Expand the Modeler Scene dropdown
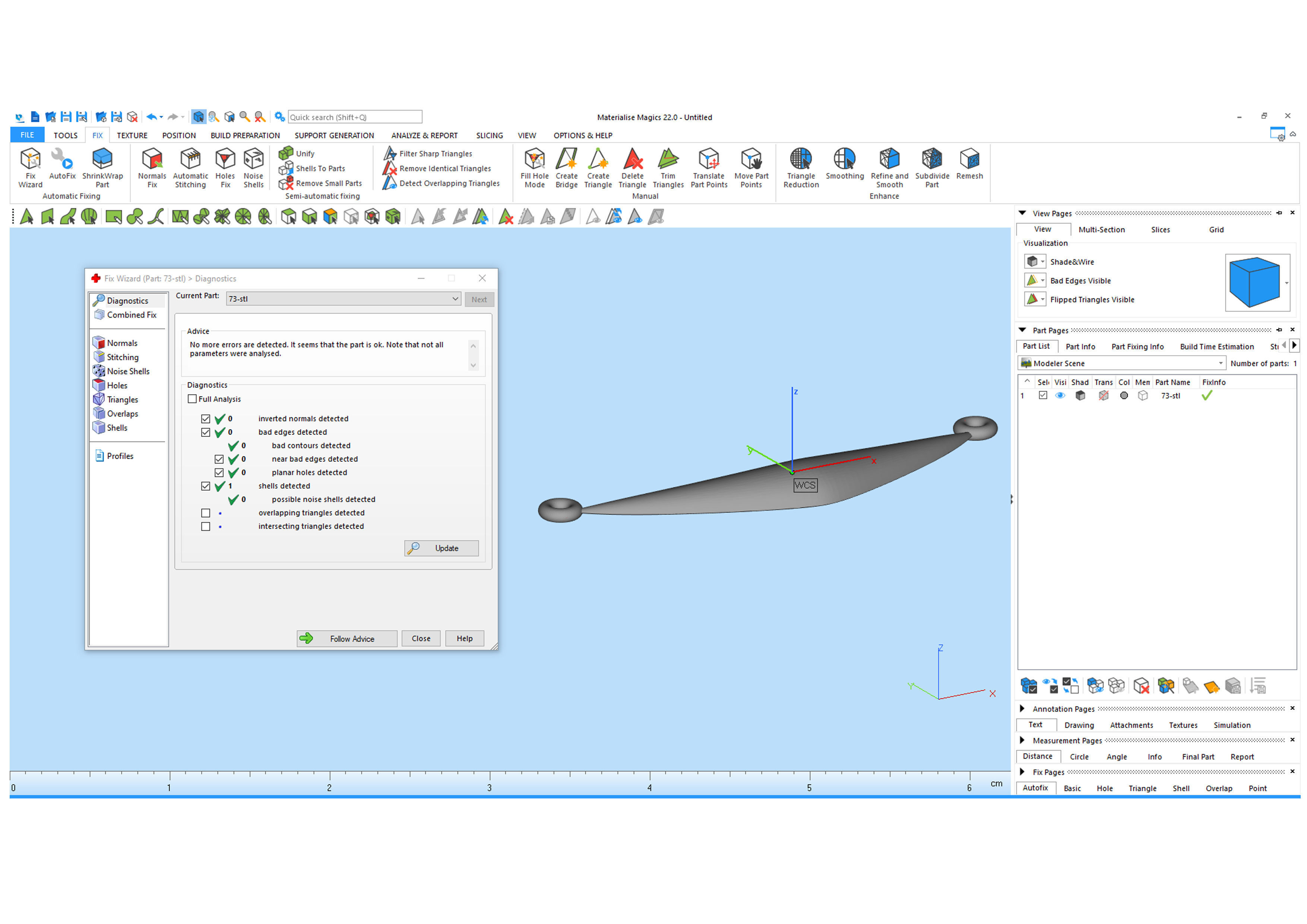The height and width of the screenshot is (924, 1307). [x=1220, y=363]
